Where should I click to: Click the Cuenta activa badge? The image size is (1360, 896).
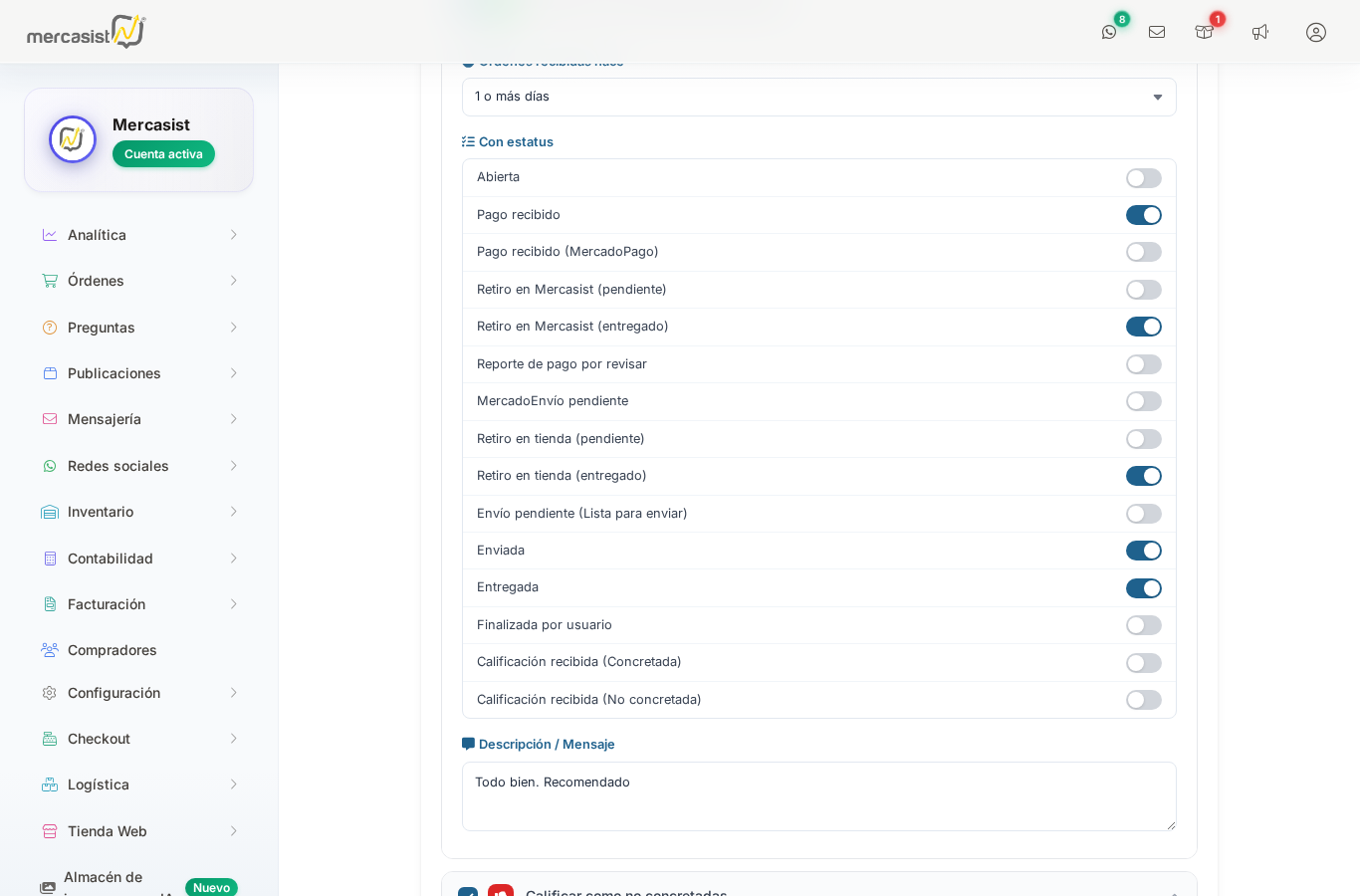[163, 154]
